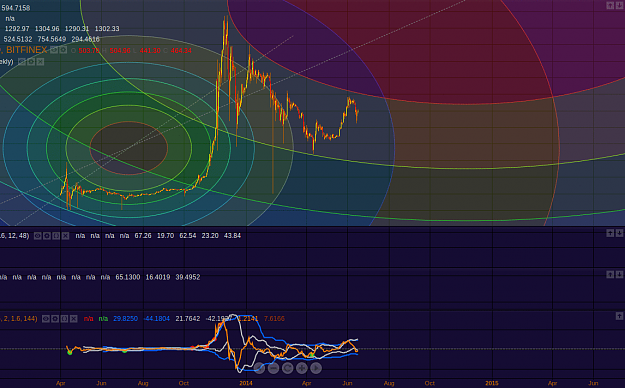Toggle visibility of the (weekly) indicator

22,62
